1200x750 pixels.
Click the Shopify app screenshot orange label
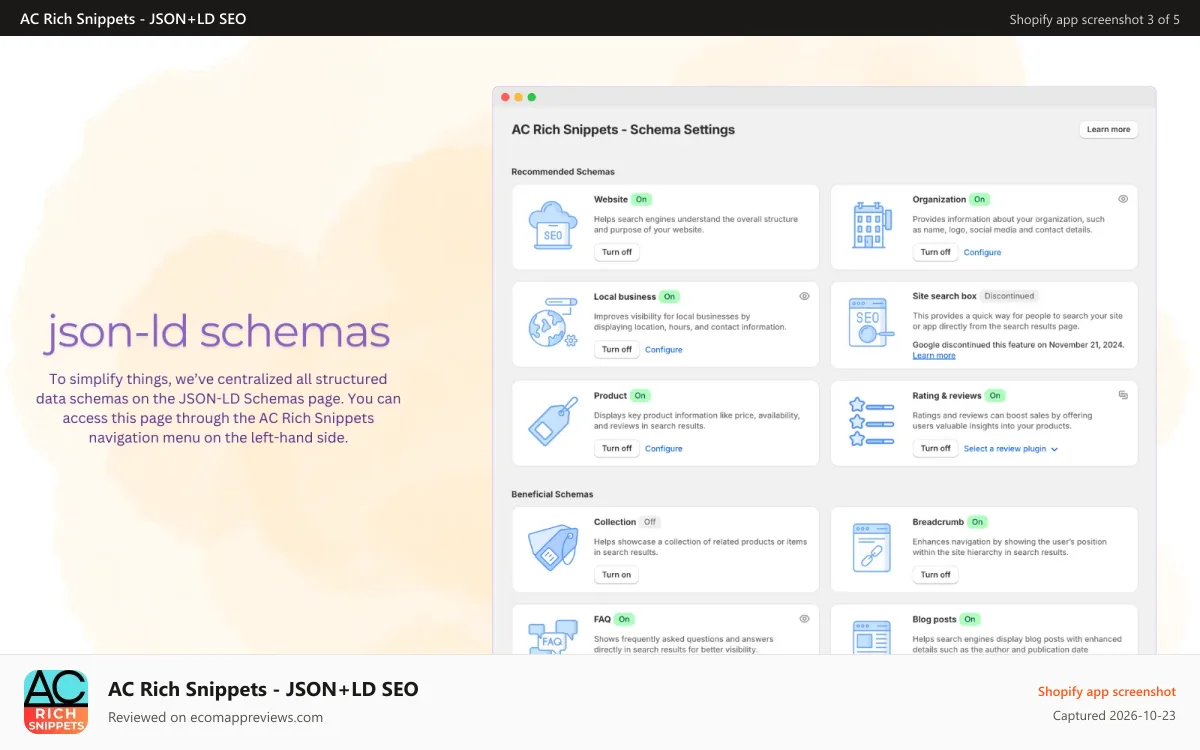point(1107,691)
